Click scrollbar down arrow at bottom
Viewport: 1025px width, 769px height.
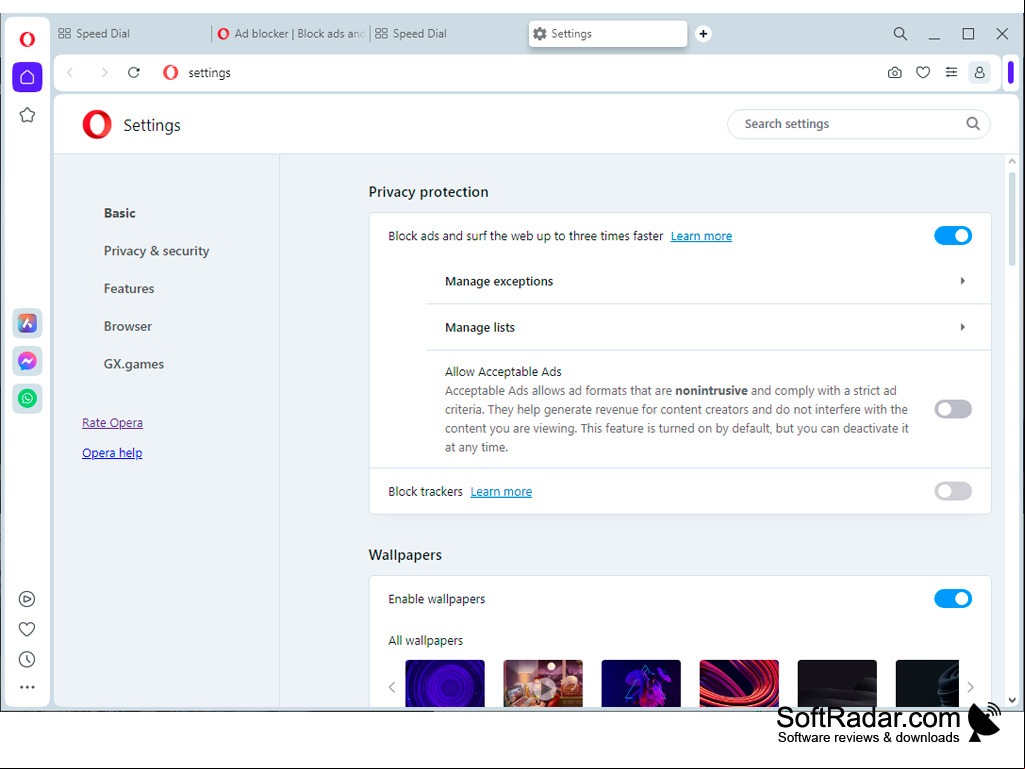1012,700
